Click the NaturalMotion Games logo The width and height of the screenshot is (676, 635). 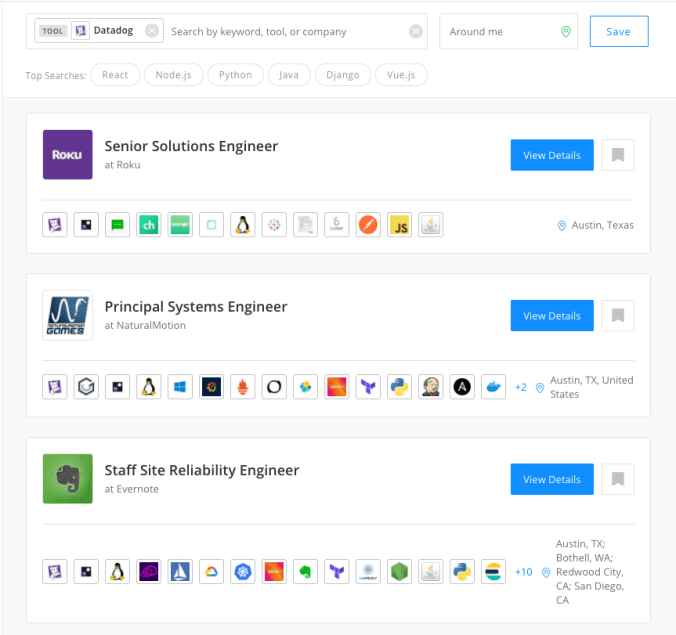coord(68,315)
